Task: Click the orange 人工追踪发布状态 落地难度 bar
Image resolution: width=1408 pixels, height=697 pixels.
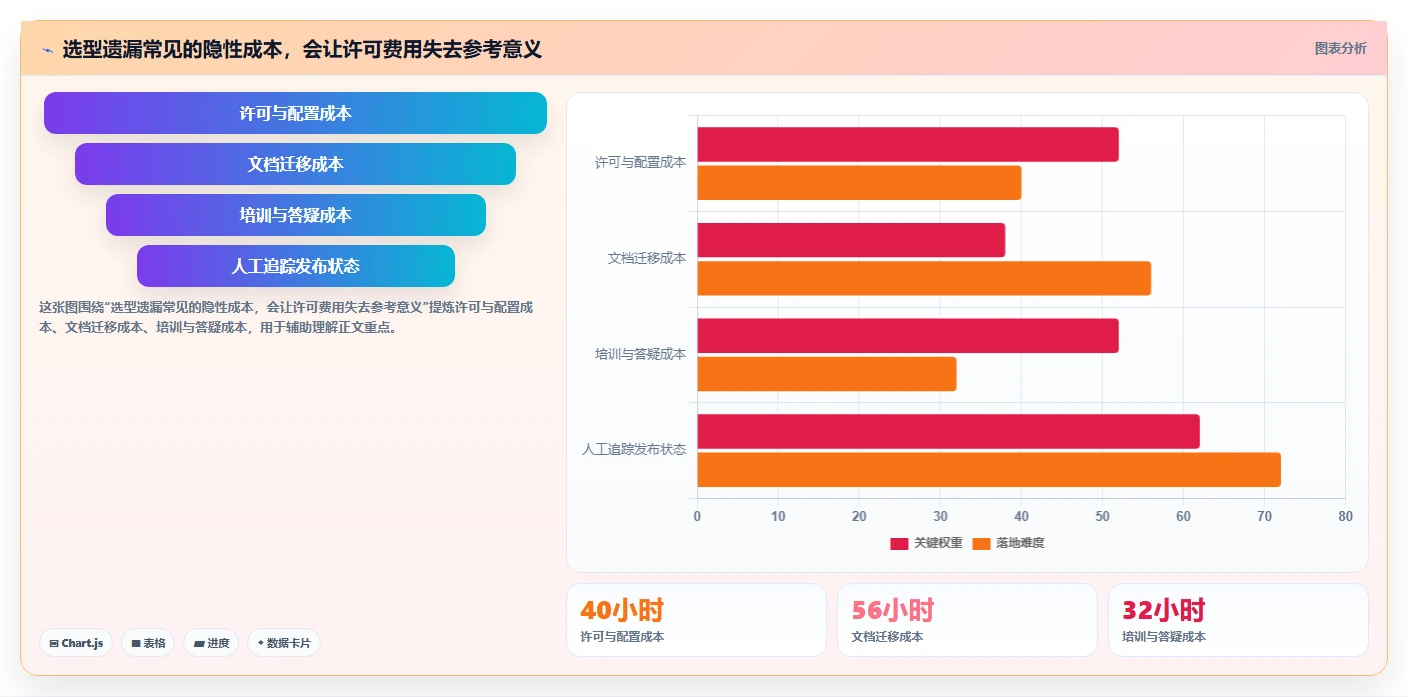Action: tap(989, 470)
